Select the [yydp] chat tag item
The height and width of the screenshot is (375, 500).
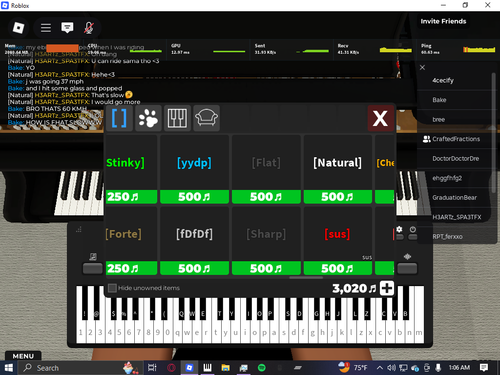194,163
